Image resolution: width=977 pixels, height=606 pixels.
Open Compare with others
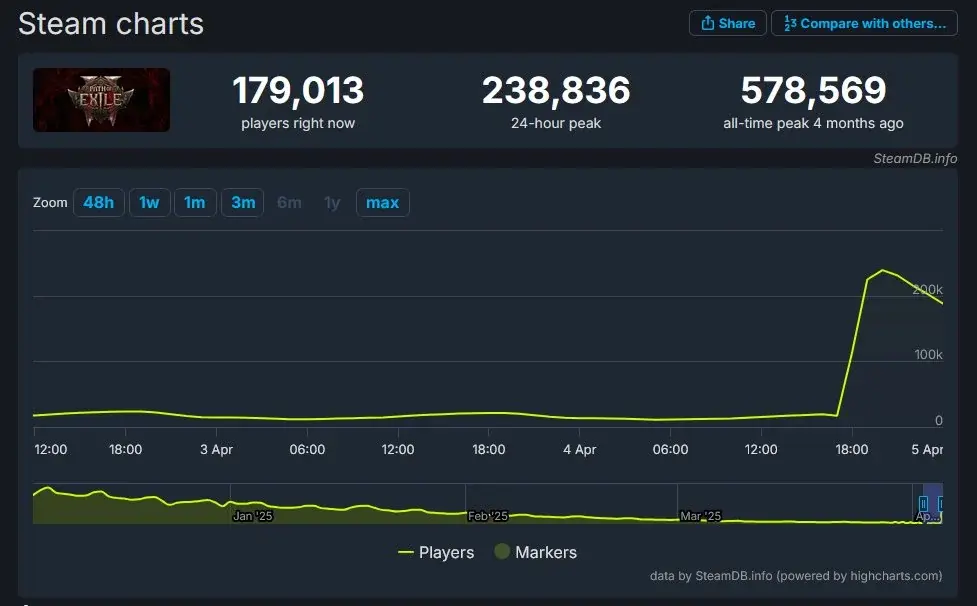pos(864,23)
